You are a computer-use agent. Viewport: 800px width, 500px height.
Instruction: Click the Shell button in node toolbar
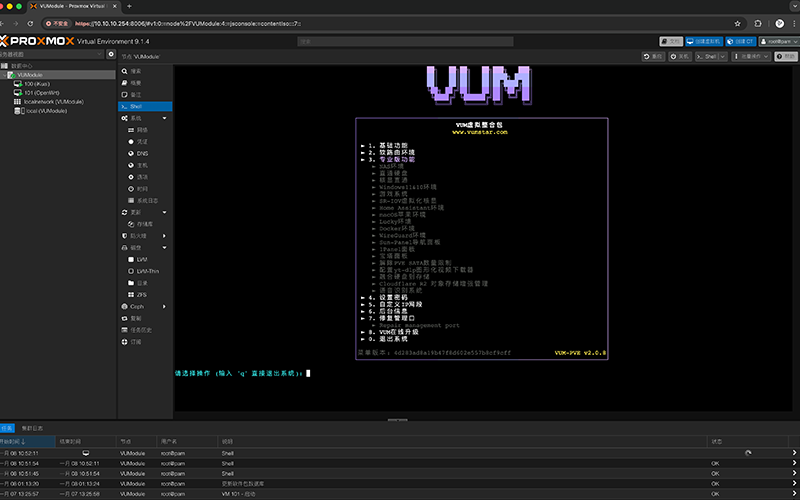[x=707, y=57]
